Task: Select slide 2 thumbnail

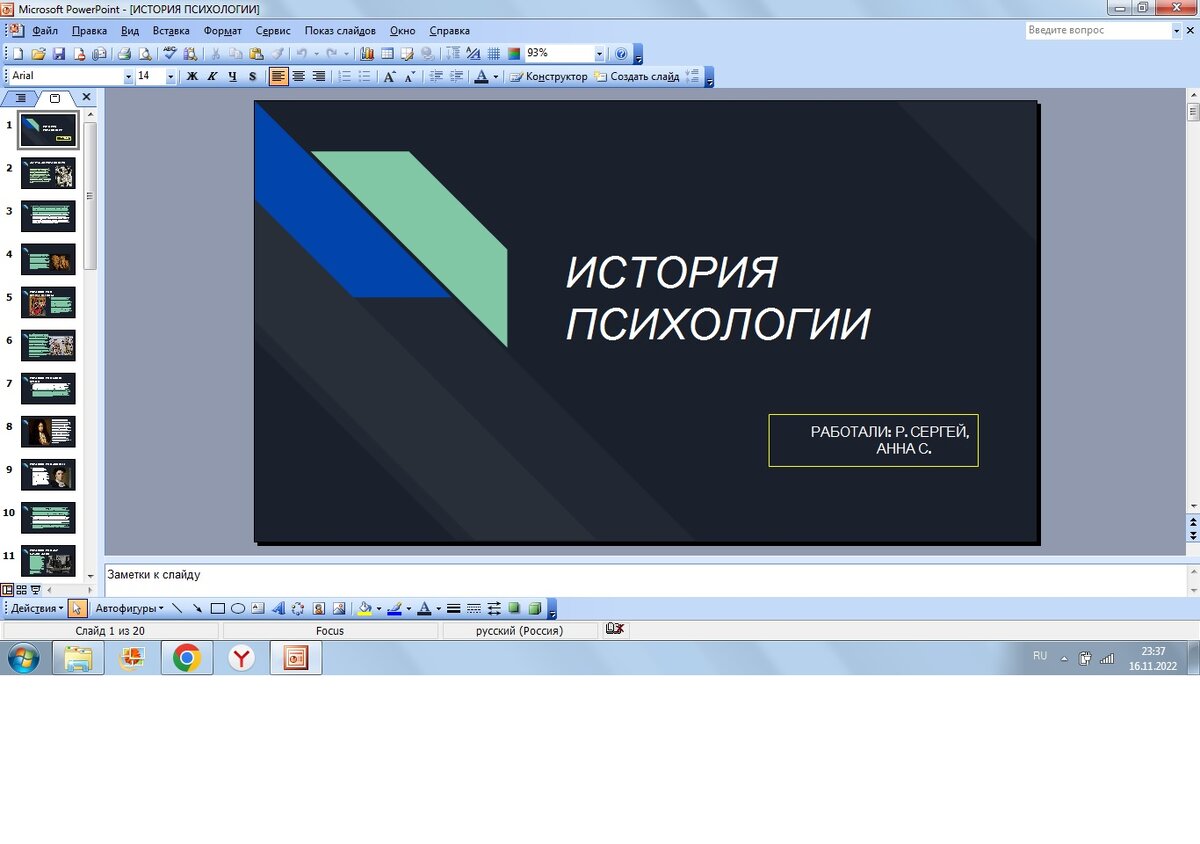Action: (x=48, y=173)
